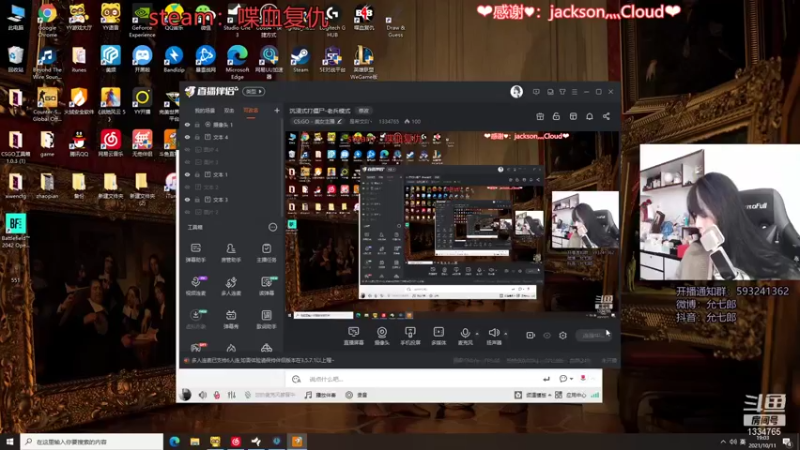
Task: Open the 弹幕助手 tool in the toolbox
Action: coord(195,253)
